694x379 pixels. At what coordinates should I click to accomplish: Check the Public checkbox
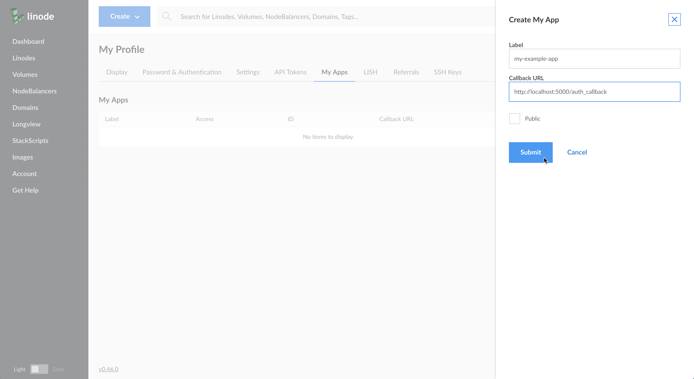[x=514, y=119]
